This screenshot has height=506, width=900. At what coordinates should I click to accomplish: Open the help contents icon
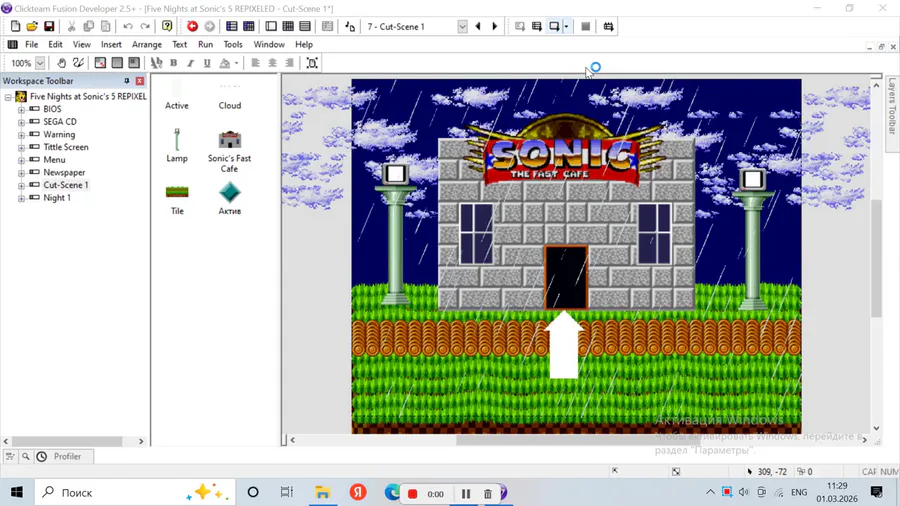tap(167, 26)
